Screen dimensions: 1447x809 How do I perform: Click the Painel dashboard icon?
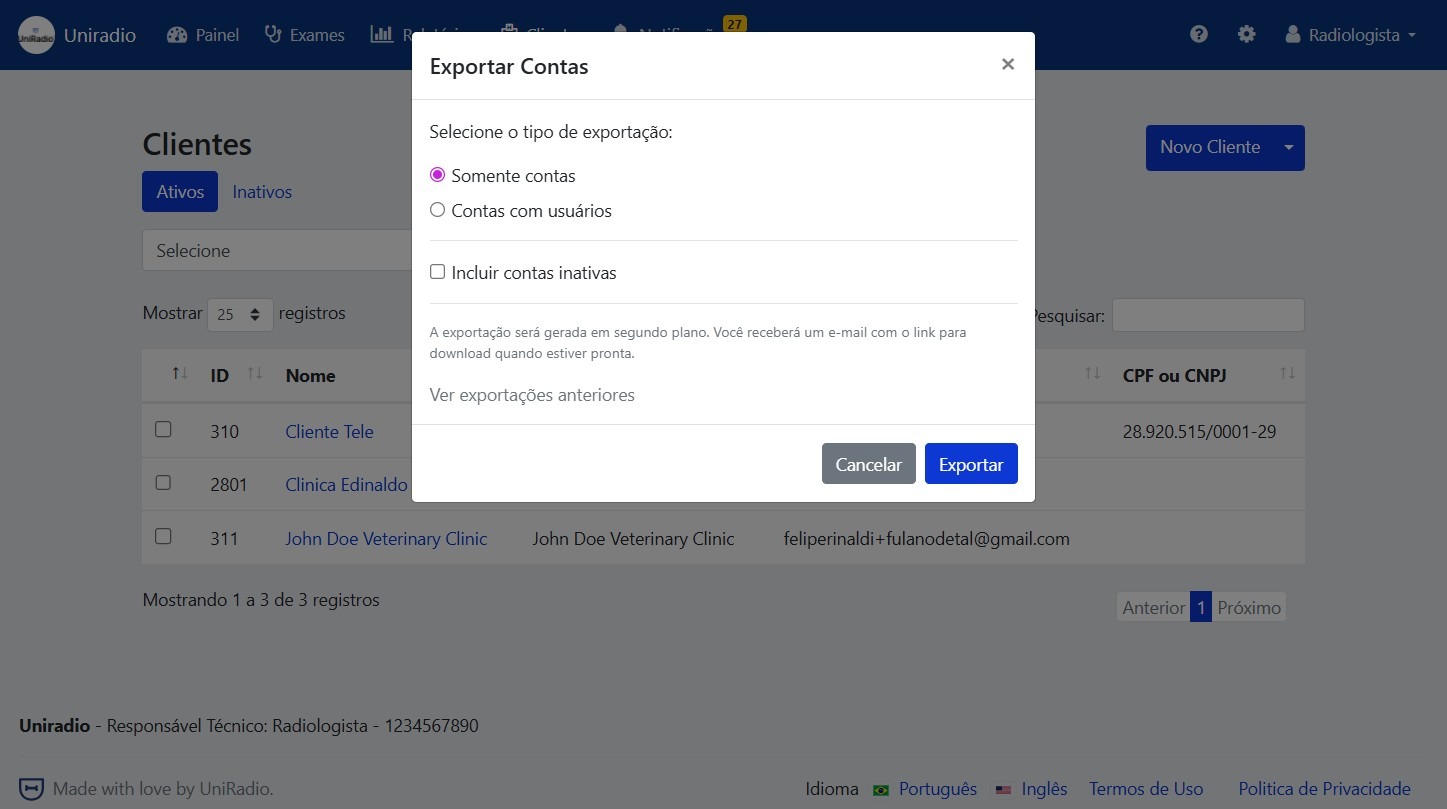coord(177,35)
